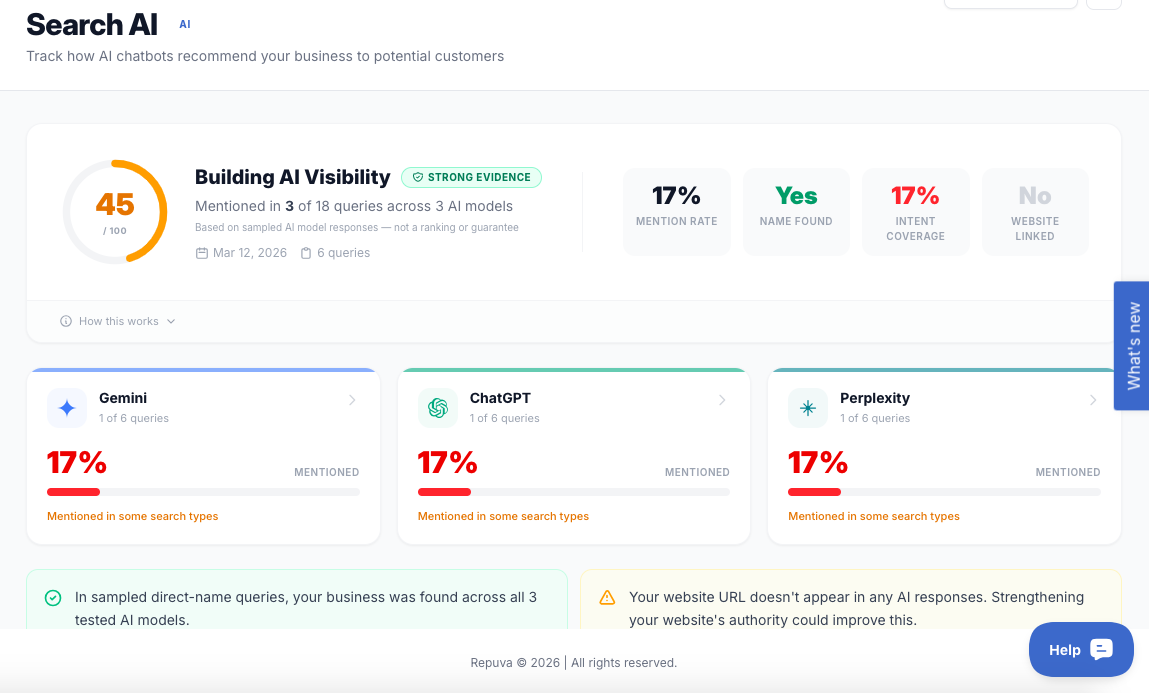Click the clipboard icon next to 6 queries
The image size is (1149, 693).
pyautogui.click(x=306, y=253)
